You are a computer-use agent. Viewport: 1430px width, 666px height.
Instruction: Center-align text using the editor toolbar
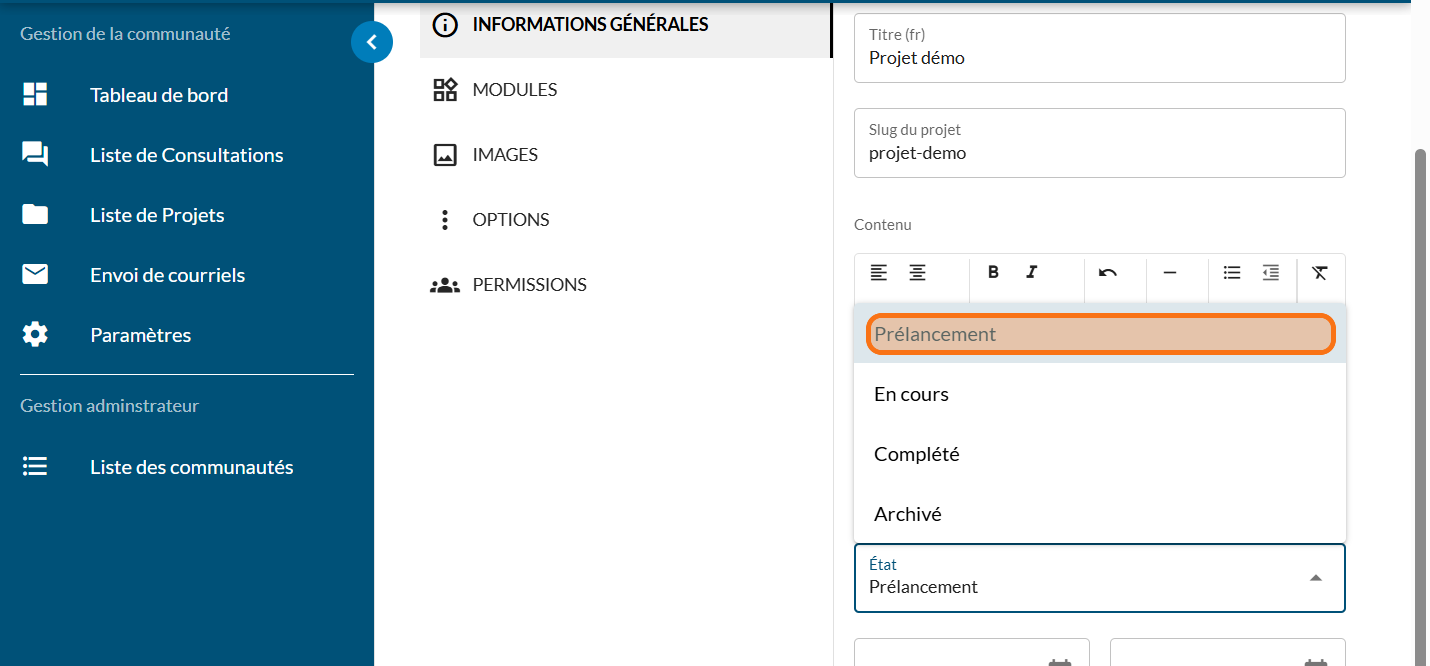(x=917, y=273)
